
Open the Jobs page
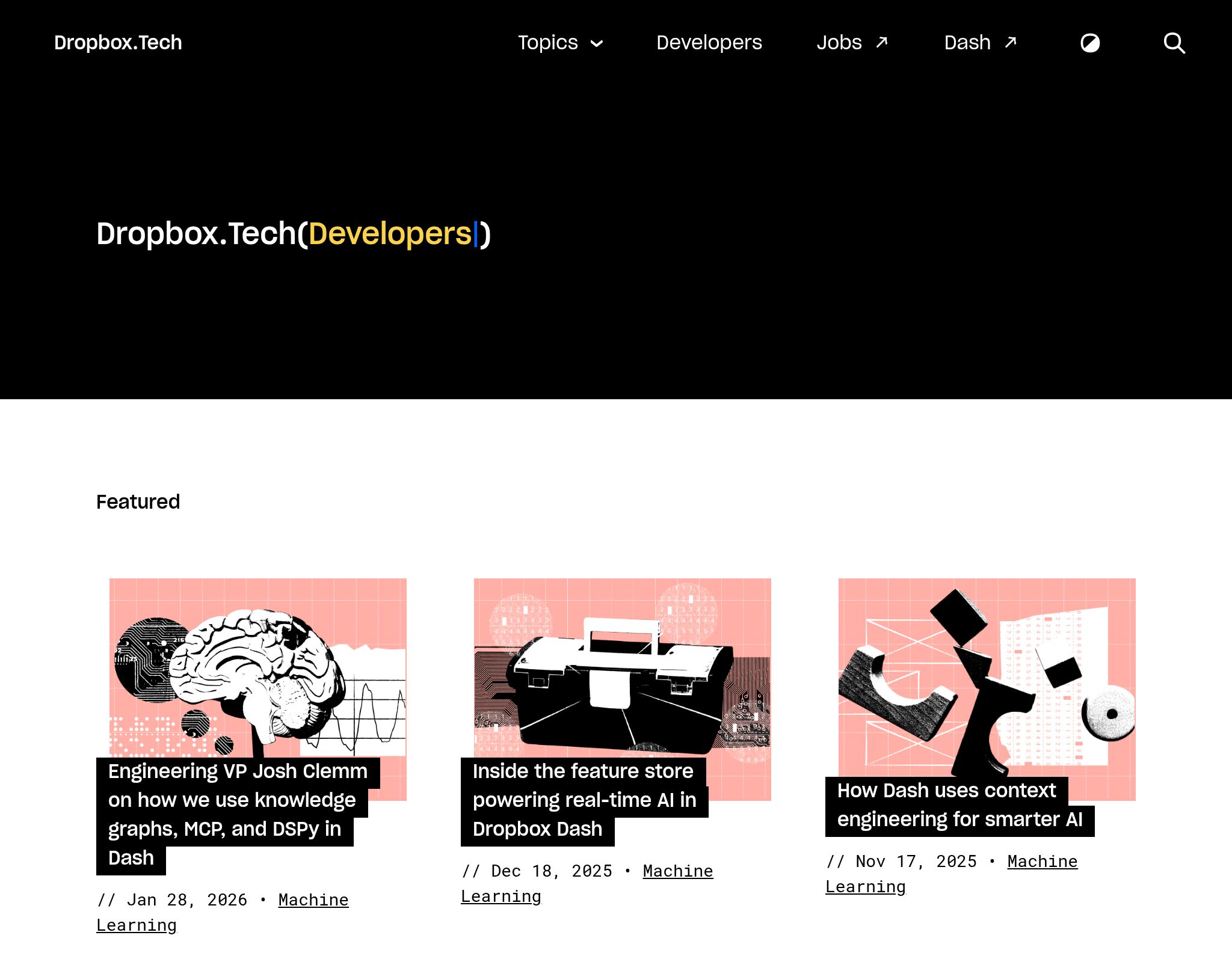(x=839, y=42)
